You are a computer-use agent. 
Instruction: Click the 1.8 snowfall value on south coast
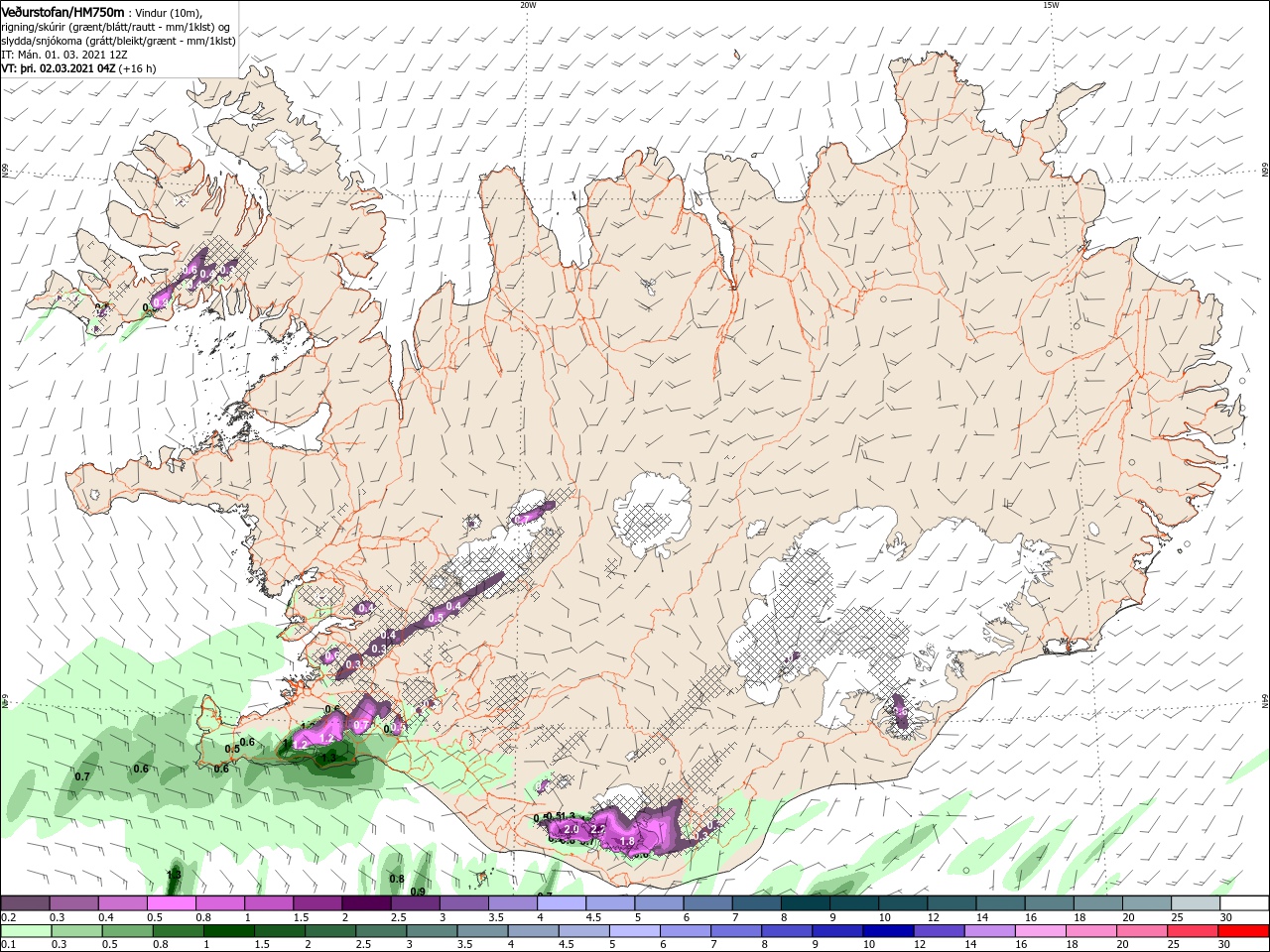627,842
